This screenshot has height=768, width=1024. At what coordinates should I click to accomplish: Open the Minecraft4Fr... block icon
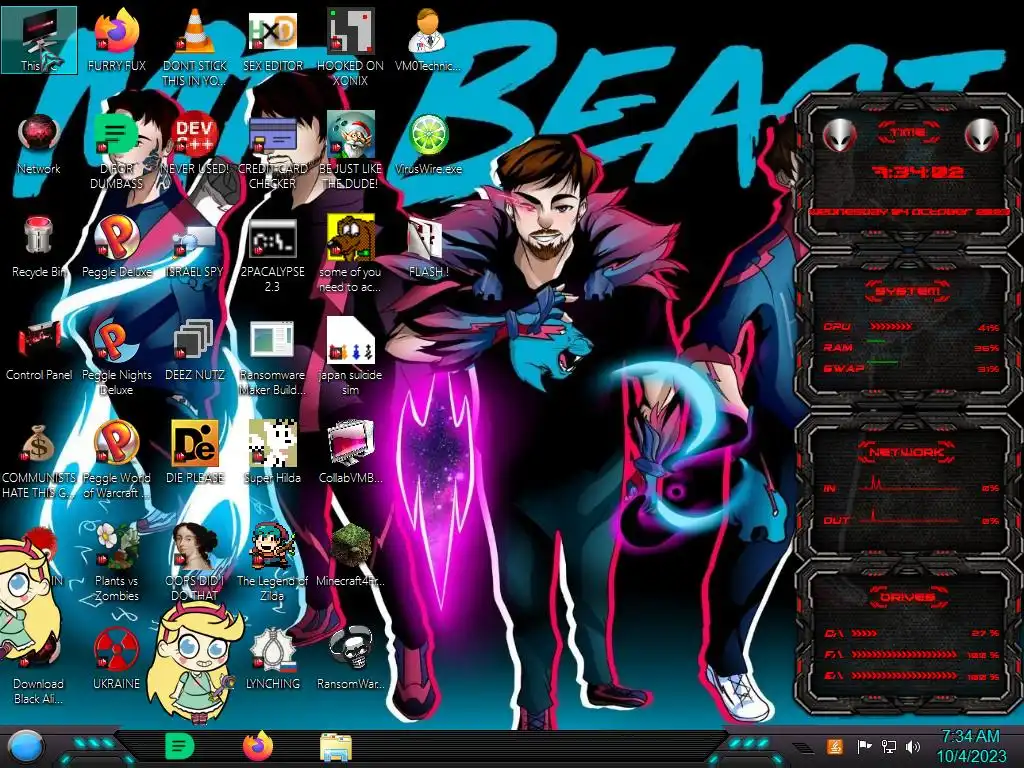pyautogui.click(x=351, y=556)
